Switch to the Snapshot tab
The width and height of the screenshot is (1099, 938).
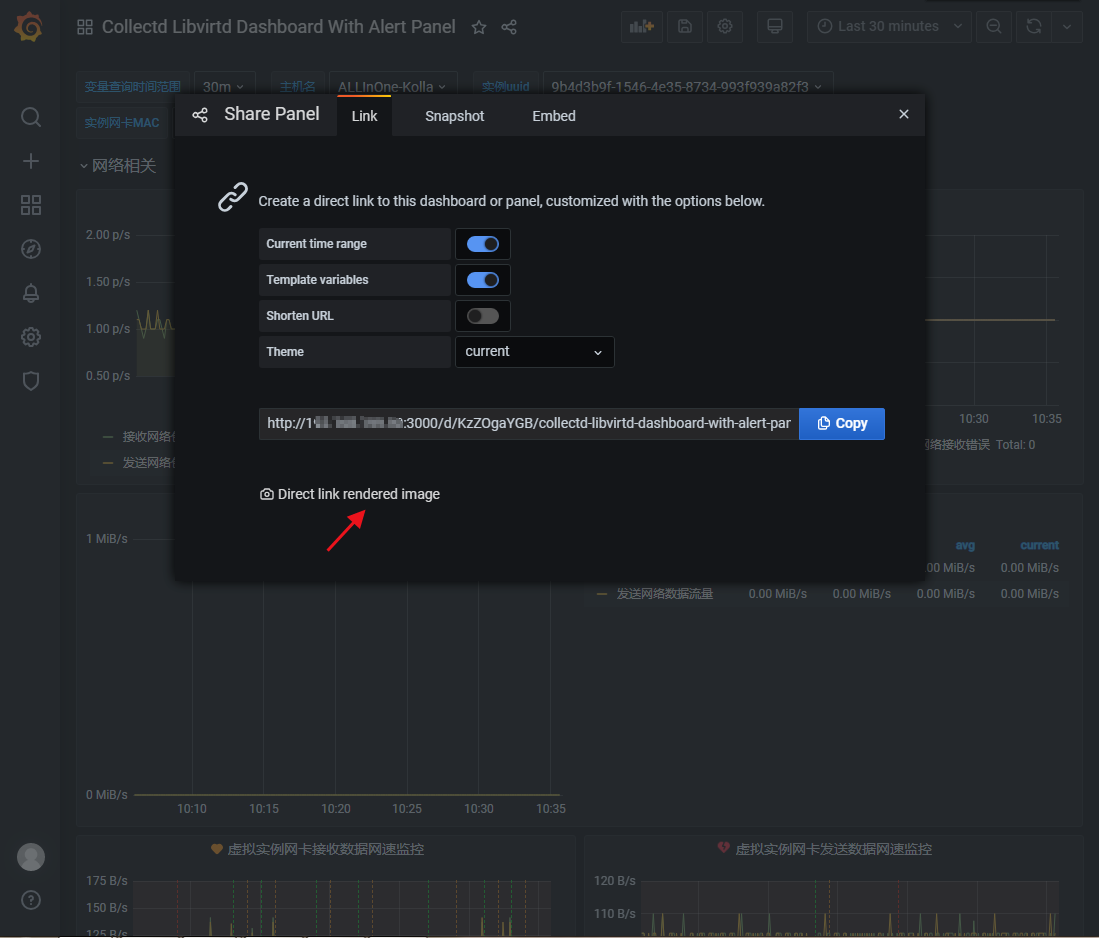(454, 115)
